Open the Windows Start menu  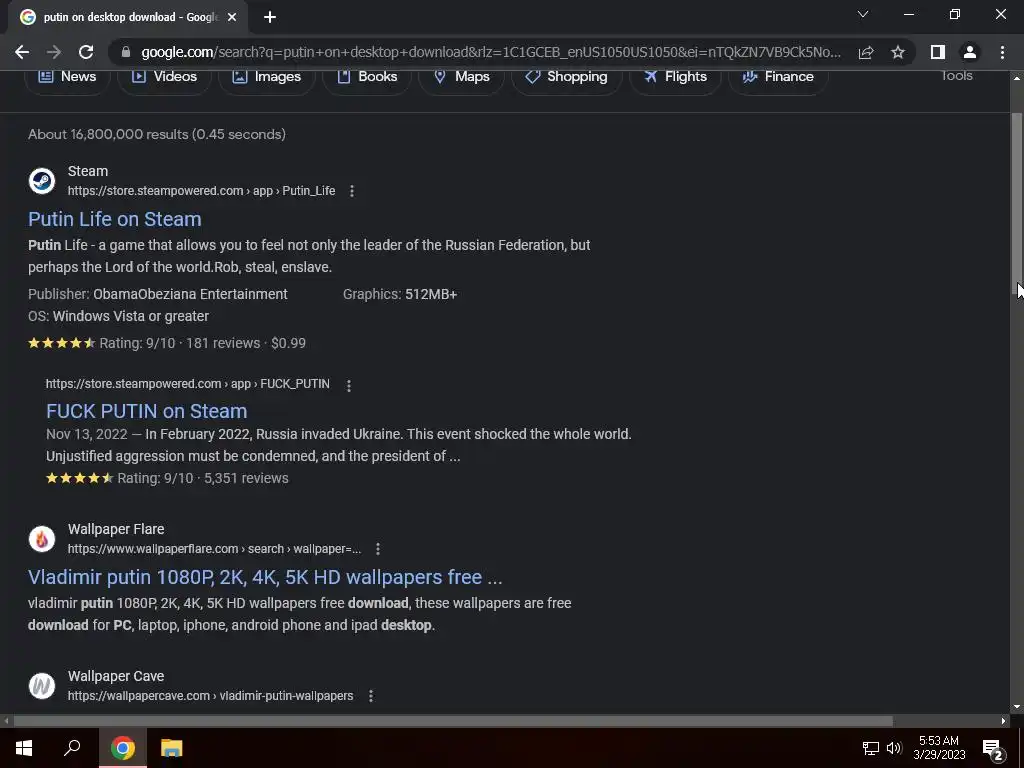tap(24, 748)
